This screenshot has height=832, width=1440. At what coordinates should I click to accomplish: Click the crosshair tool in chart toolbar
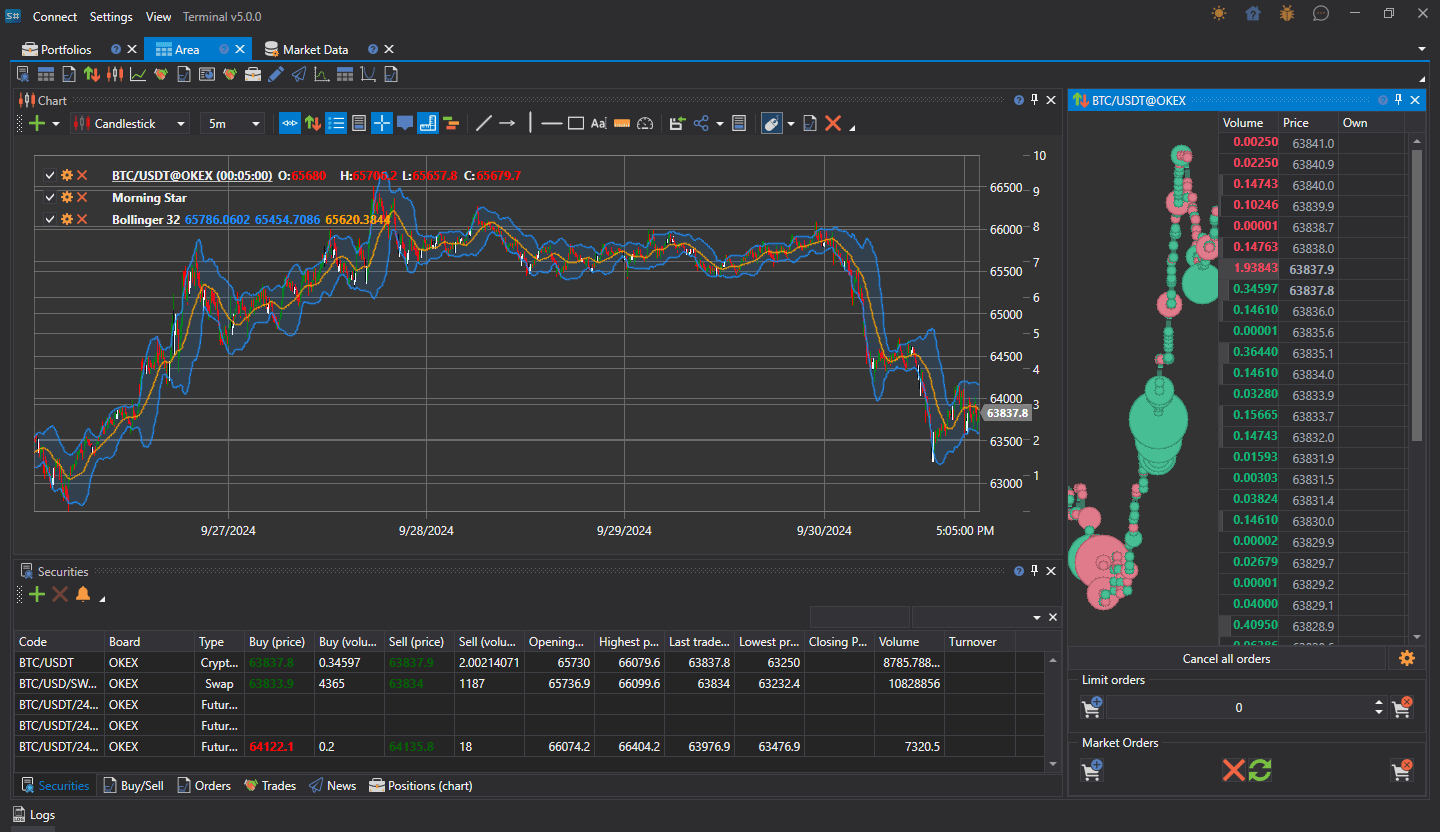(382, 124)
